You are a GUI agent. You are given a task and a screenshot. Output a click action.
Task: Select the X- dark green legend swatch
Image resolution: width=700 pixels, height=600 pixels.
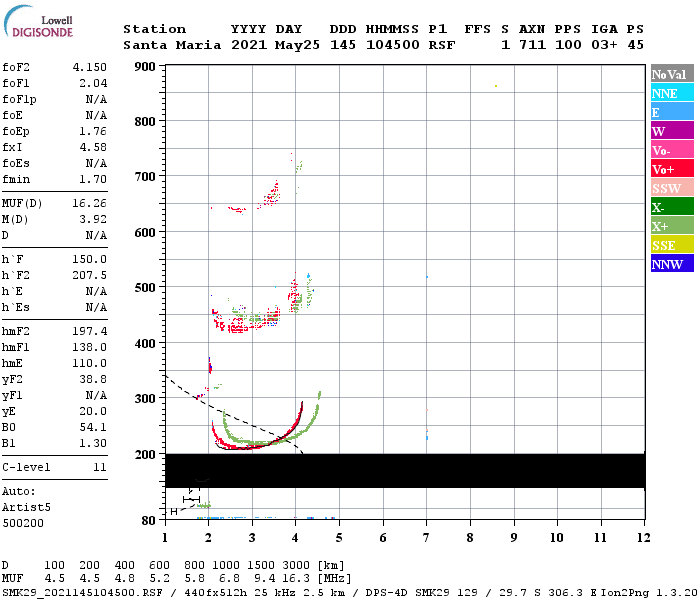click(x=672, y=206)
